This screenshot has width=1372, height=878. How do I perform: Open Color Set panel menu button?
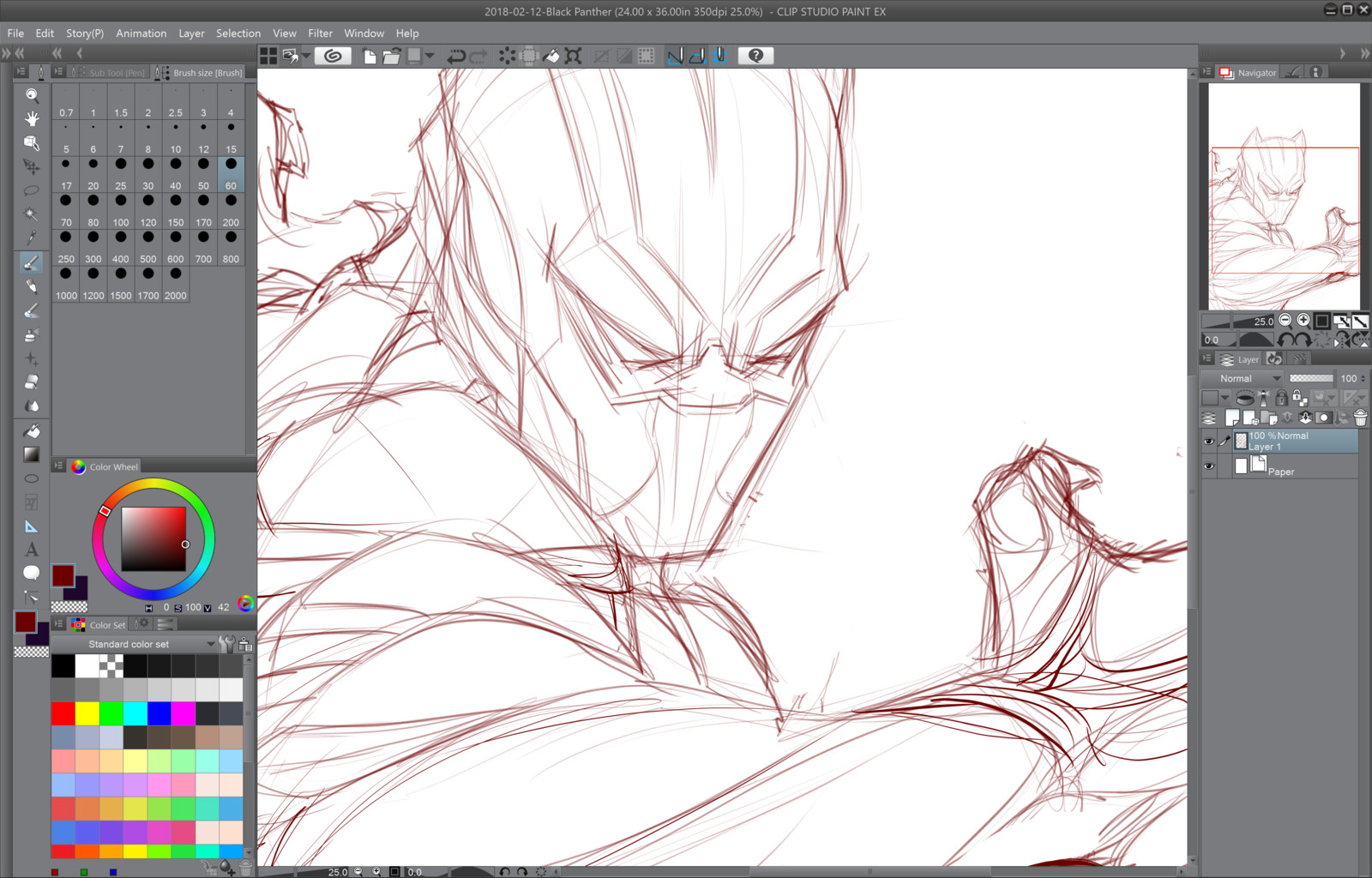tap(58, 624)
